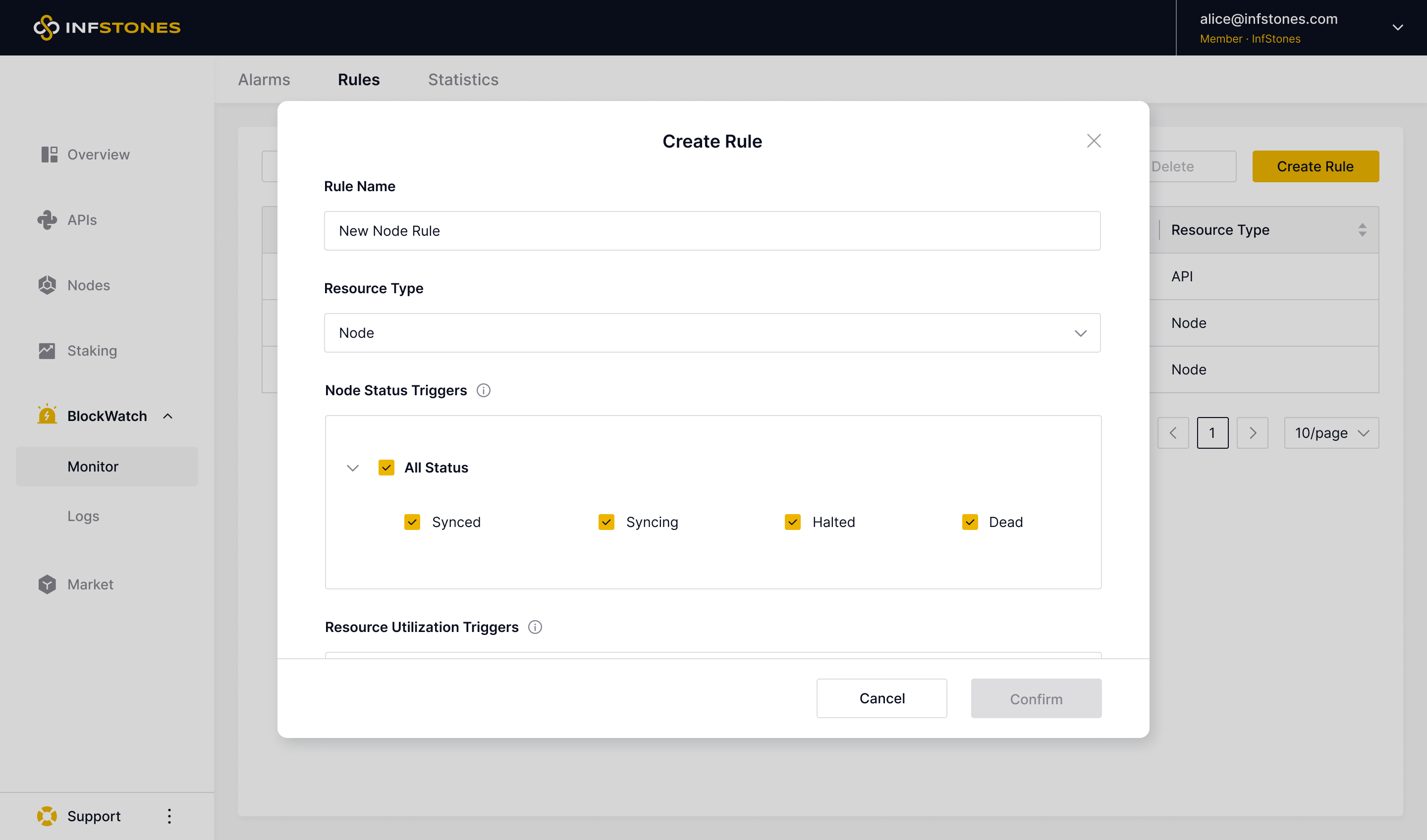Uncheck the Dead status checkbox
This screenshot has width=1427, height=840.
(970, 522)
